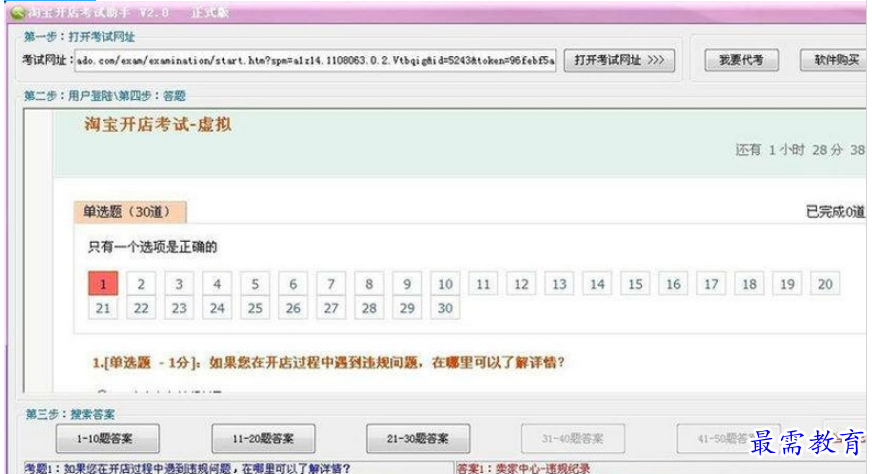The width and height of the screenshot is (872, 474).
Task: Click the 淘宝开店考试-虚拟 heading
Action: (x=157, y=124)
